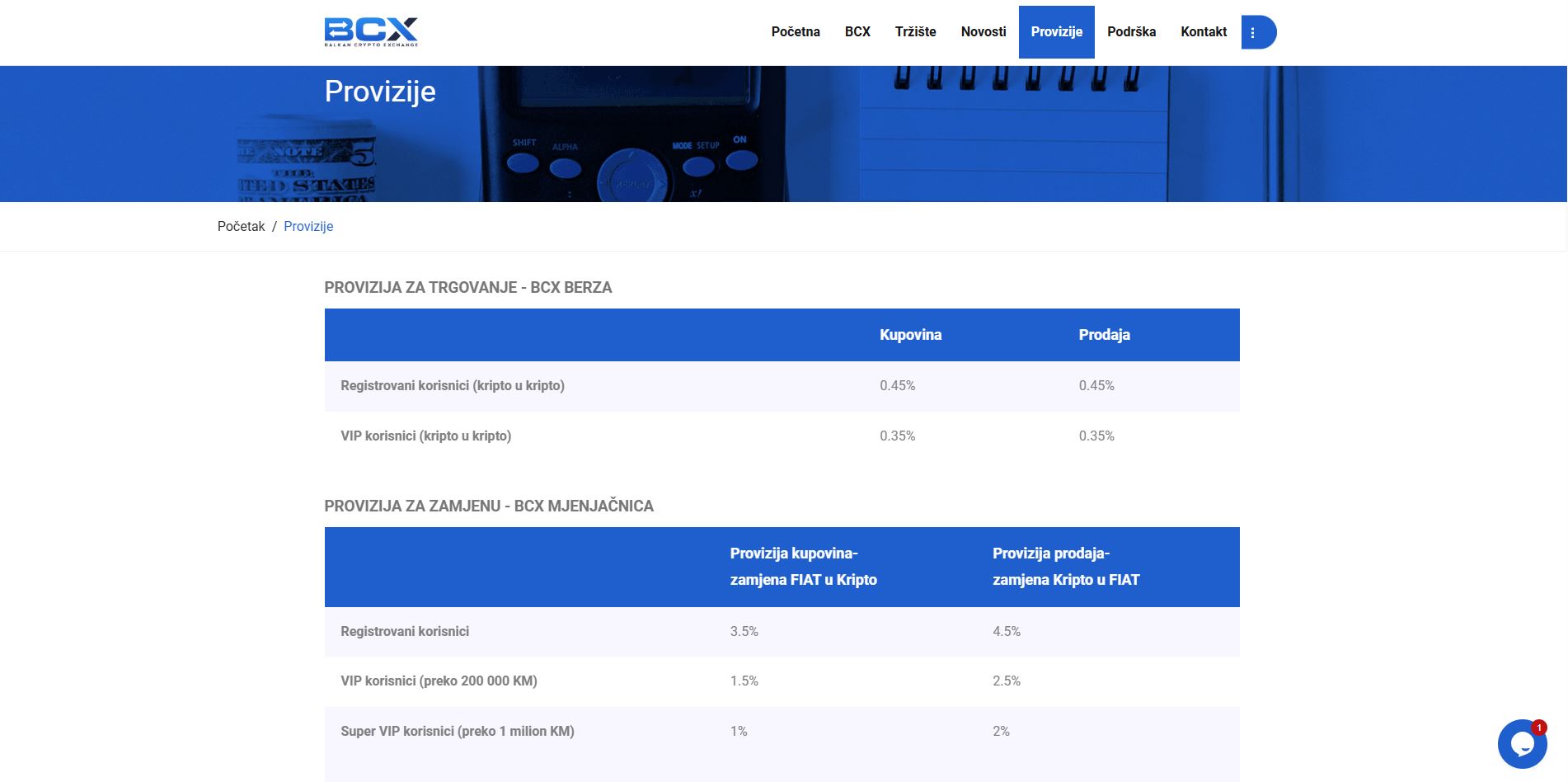This screenshot has width=1568, height=782.
Task: Select the Provizije breadcrumb link
Action: [308, 226]
